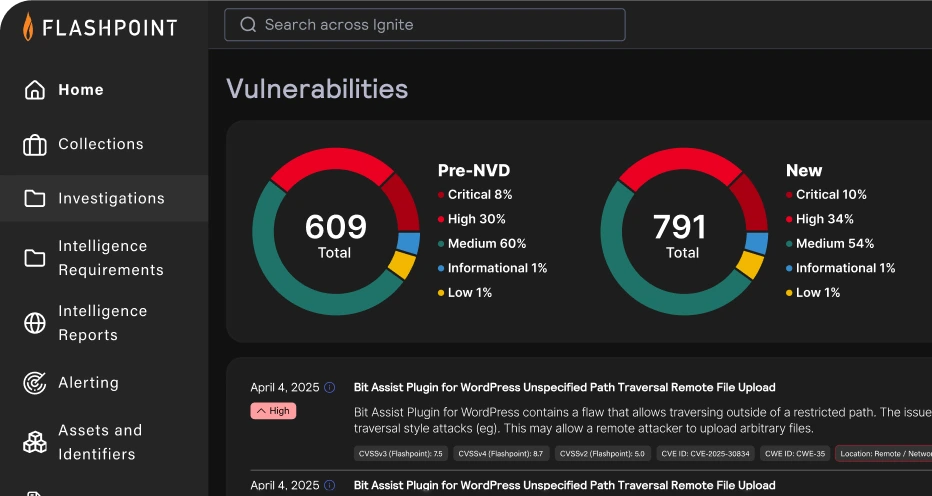Click the Flashpoint flame logo

[29, 27]
